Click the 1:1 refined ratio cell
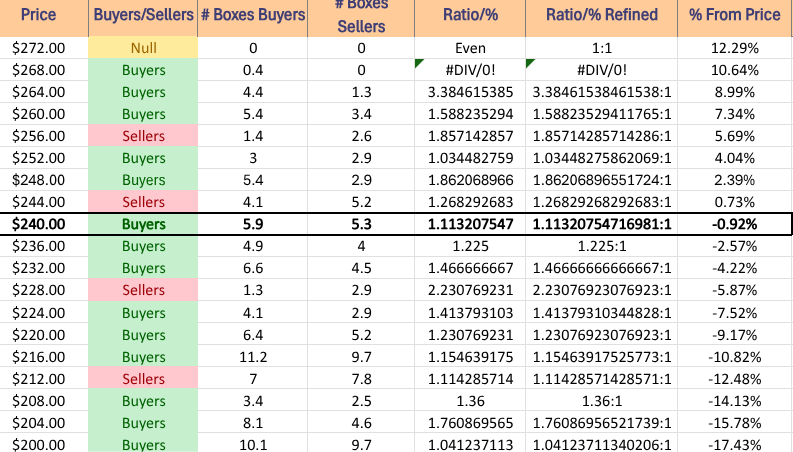Image resolution: width=793 pixels, height=452 pixels. click(x=601, y=47)
